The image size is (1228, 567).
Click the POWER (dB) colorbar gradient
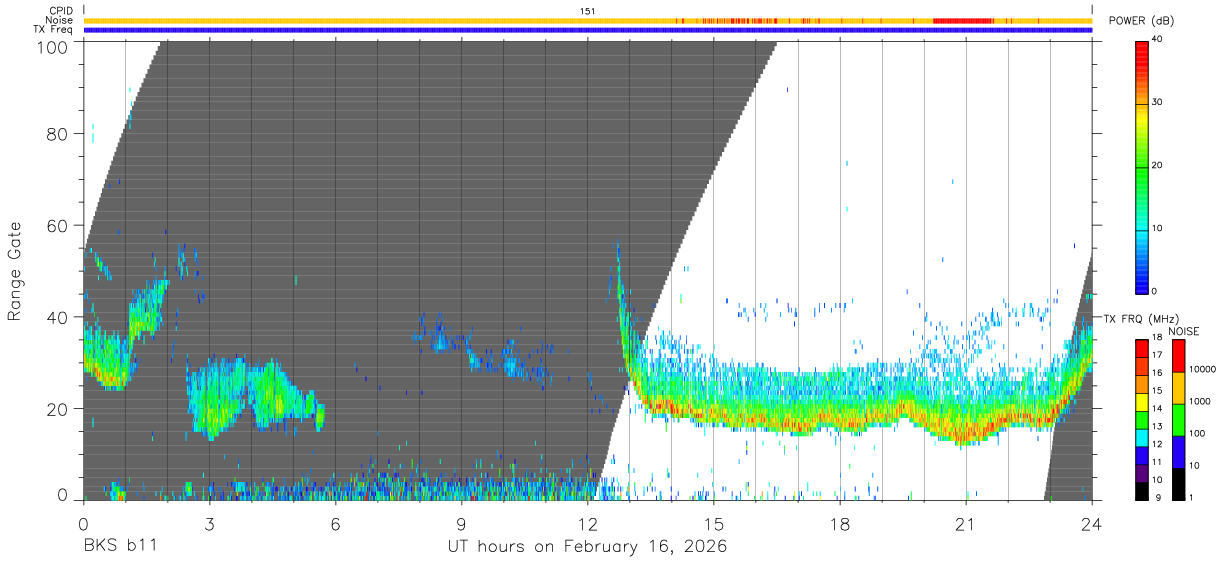(x=1141, y=166)
